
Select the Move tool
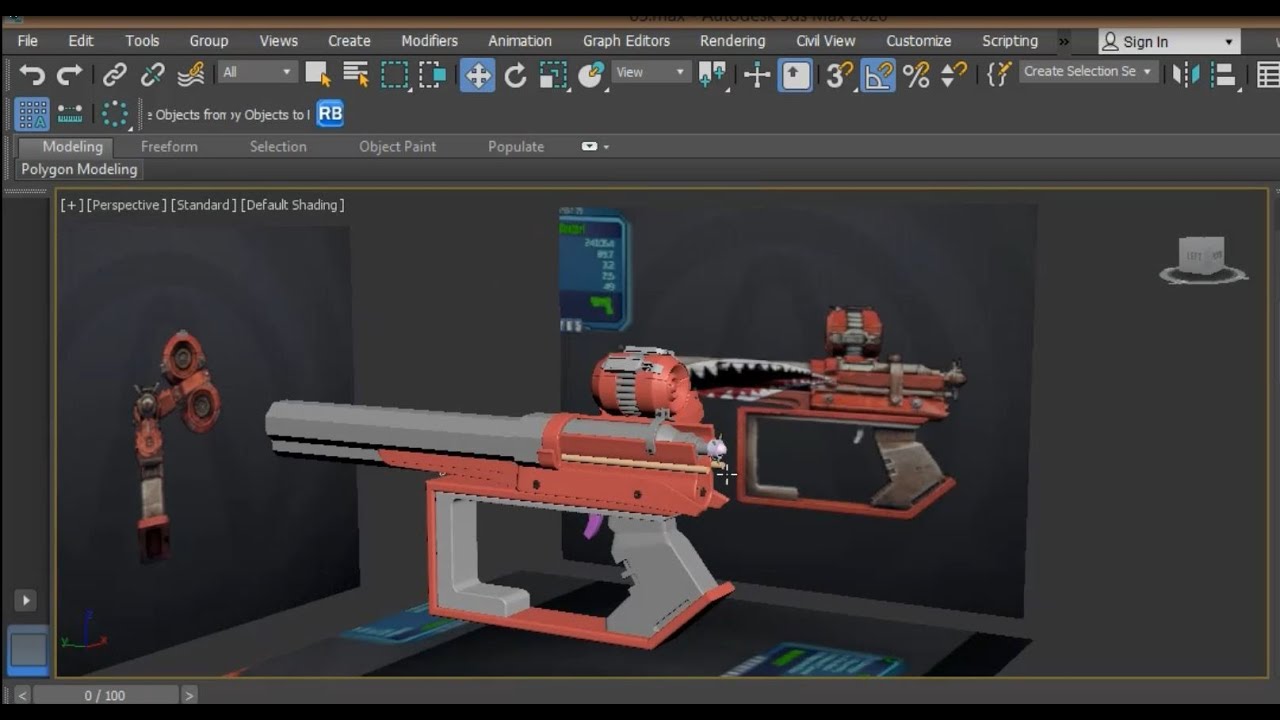click(x=477, y=74)
